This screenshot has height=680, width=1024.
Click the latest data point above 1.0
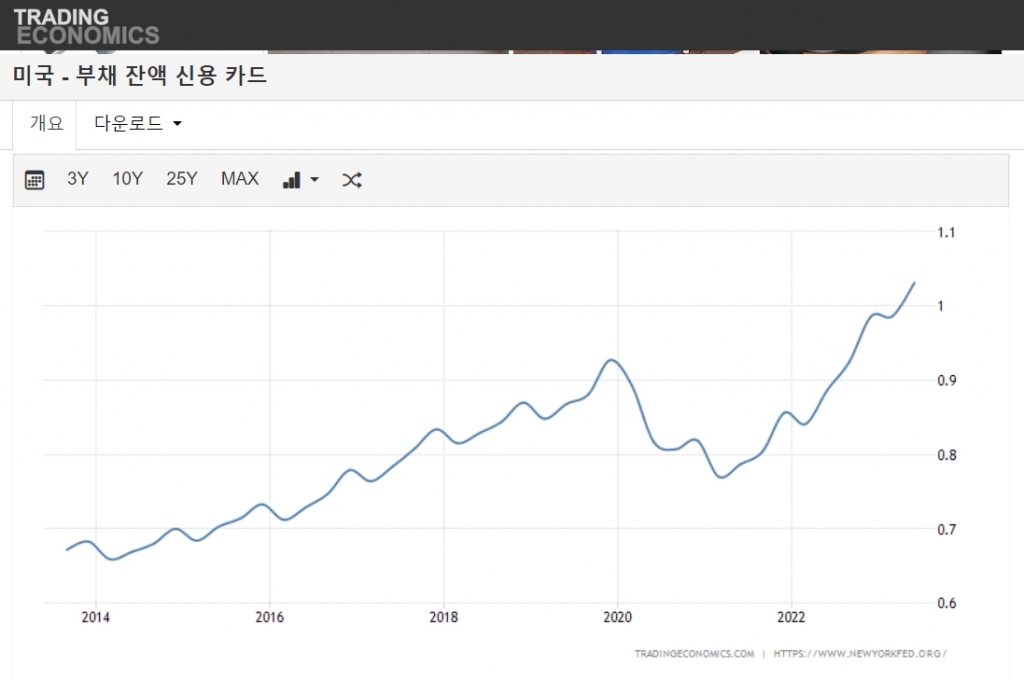914,283
